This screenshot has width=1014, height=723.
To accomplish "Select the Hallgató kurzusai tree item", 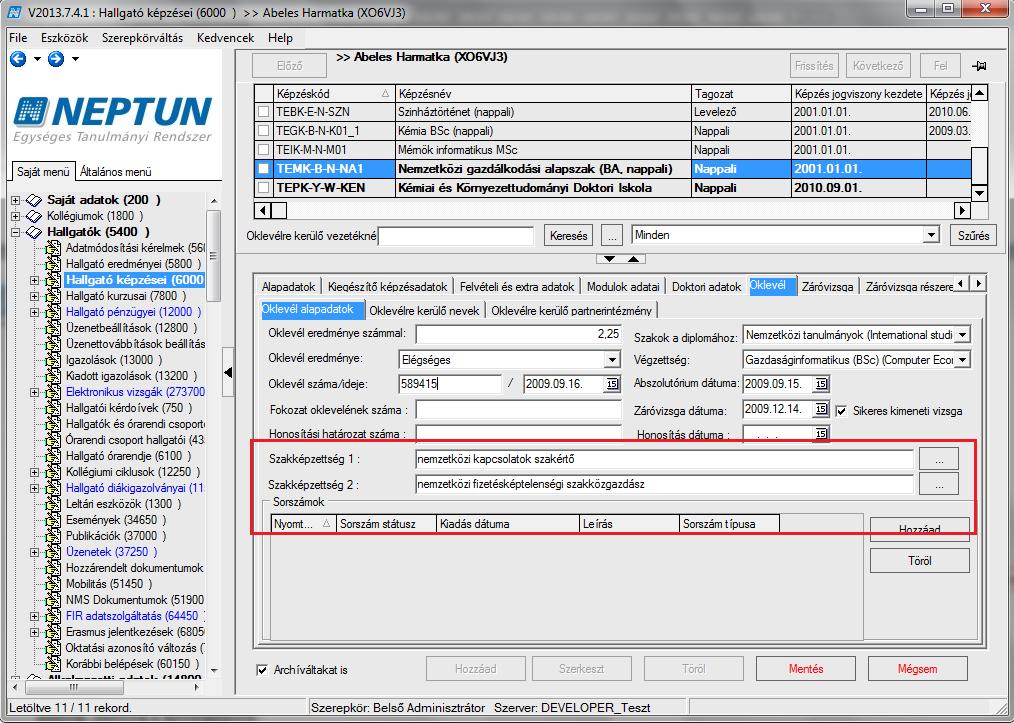I will click(125, 296).
